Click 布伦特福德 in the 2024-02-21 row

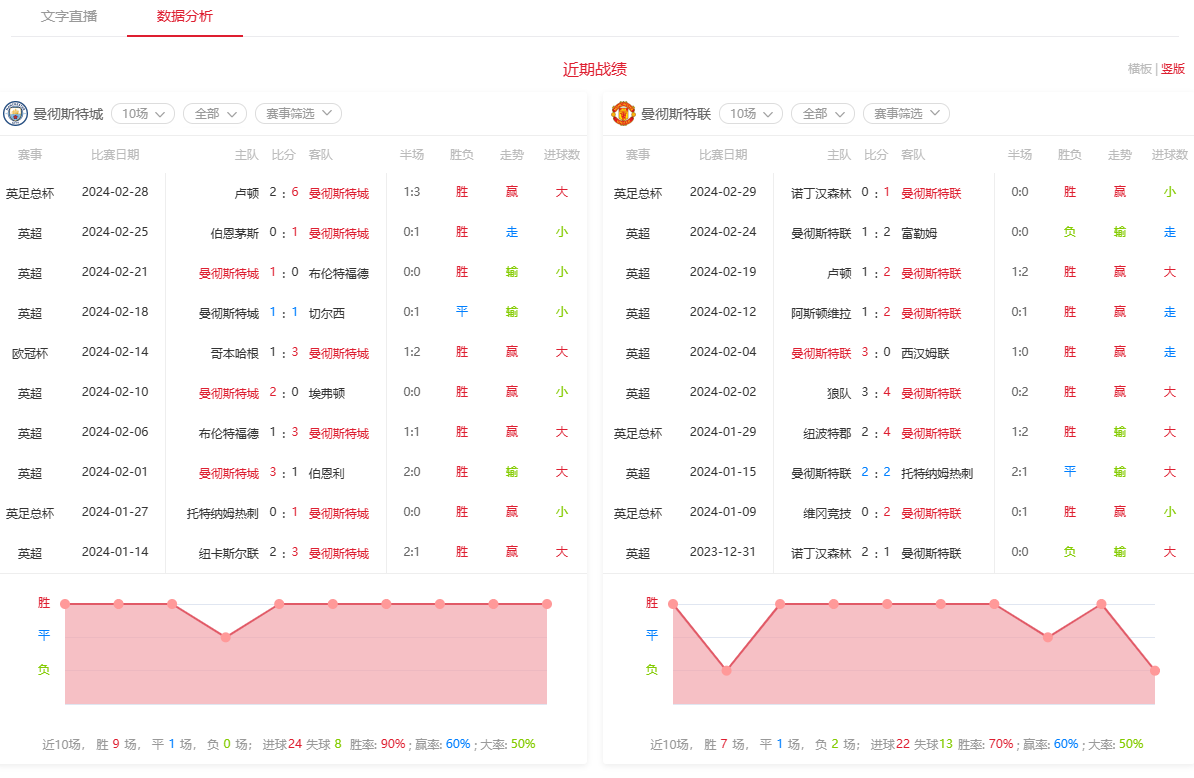click(x=339, y=273)
